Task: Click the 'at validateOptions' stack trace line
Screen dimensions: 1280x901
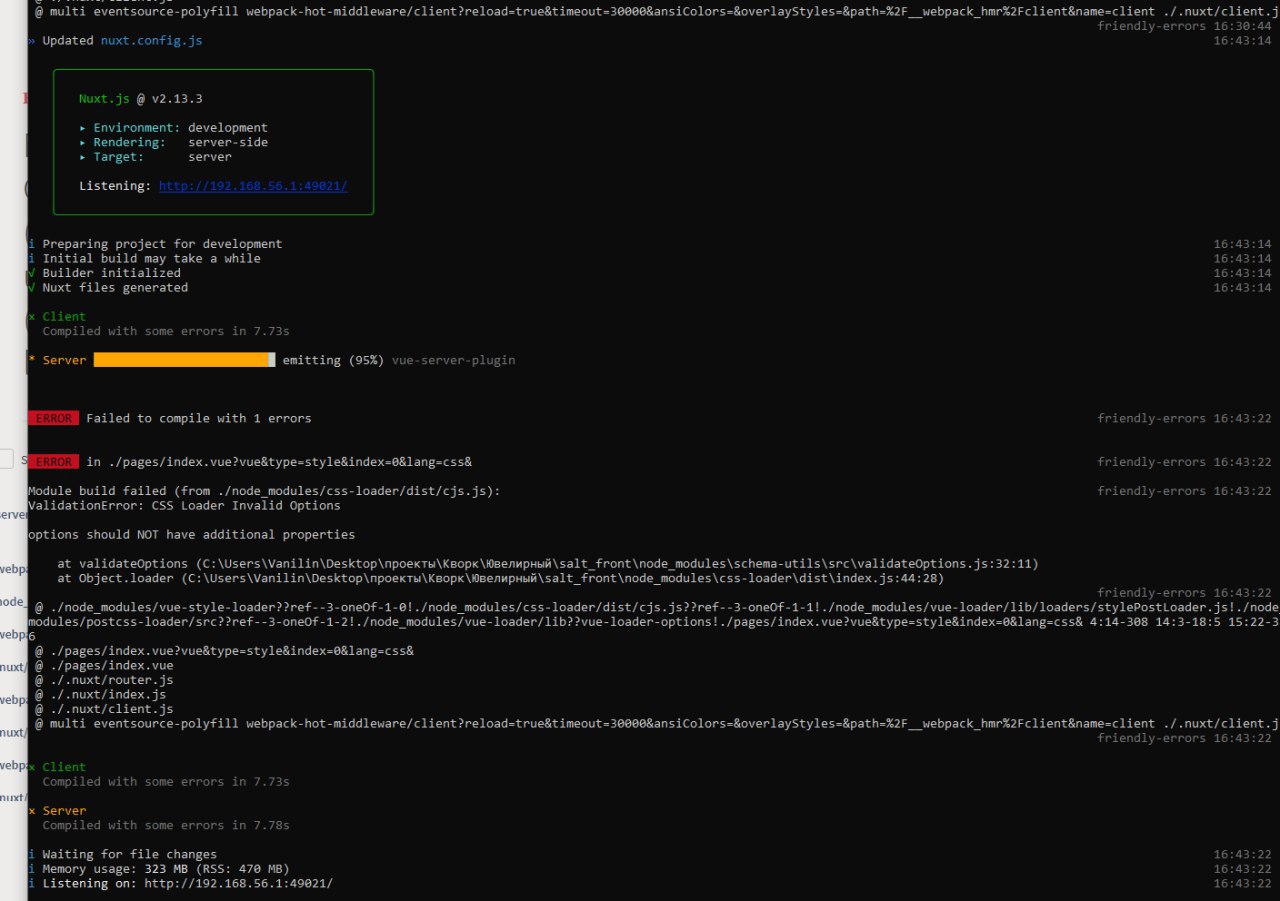Action: [547, 564]
